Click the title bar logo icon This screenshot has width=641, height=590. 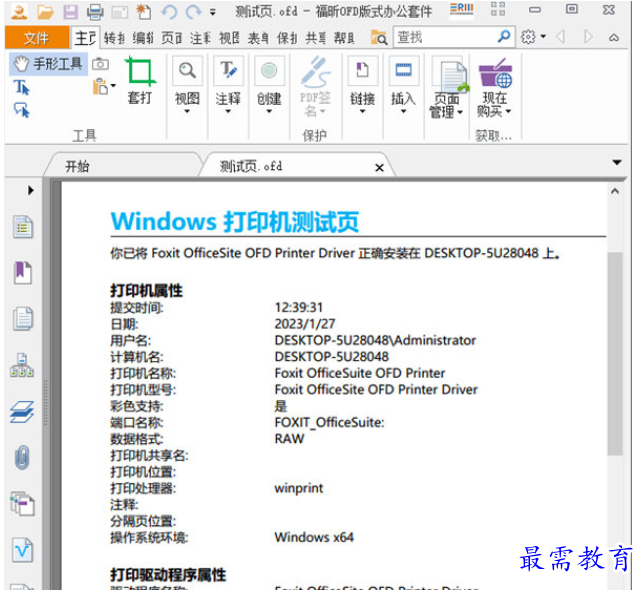click(462, 10)
